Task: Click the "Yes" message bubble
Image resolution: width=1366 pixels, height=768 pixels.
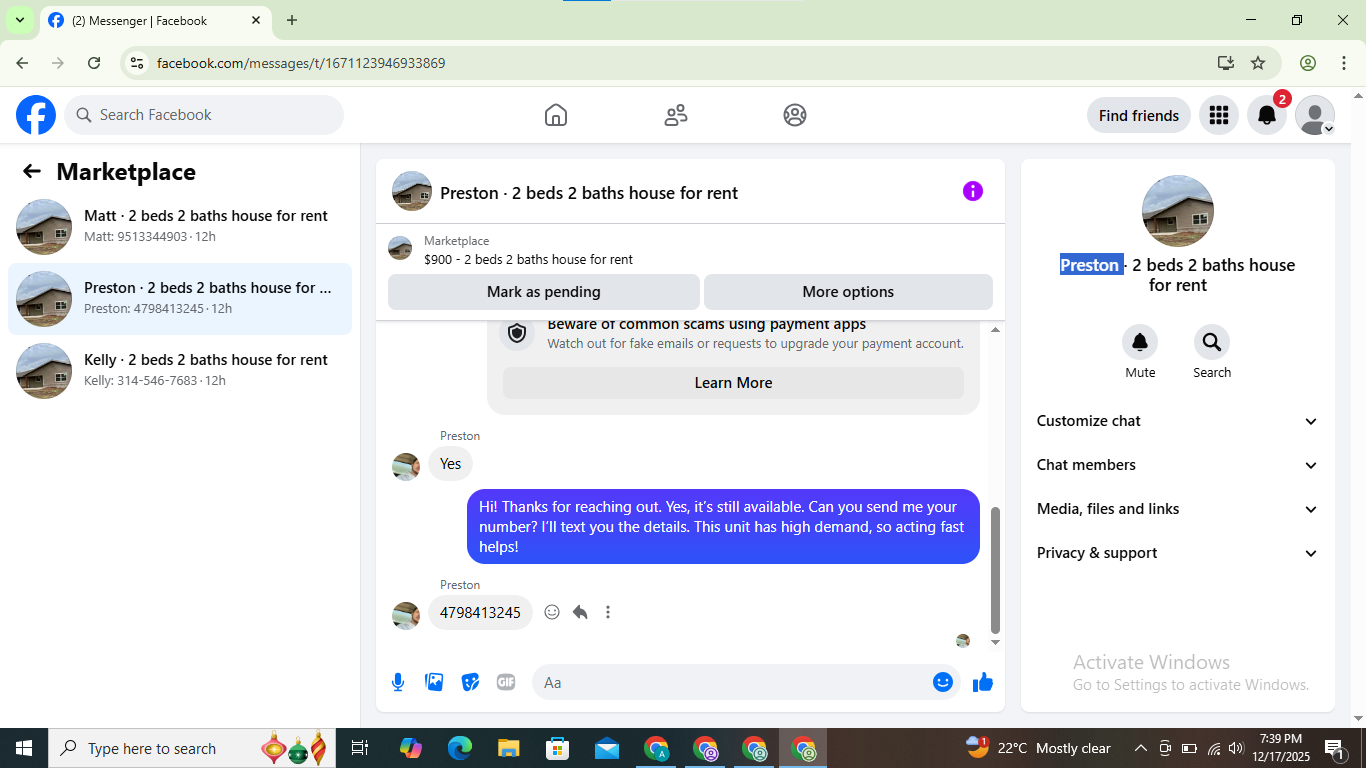Action: pos(451,463)
